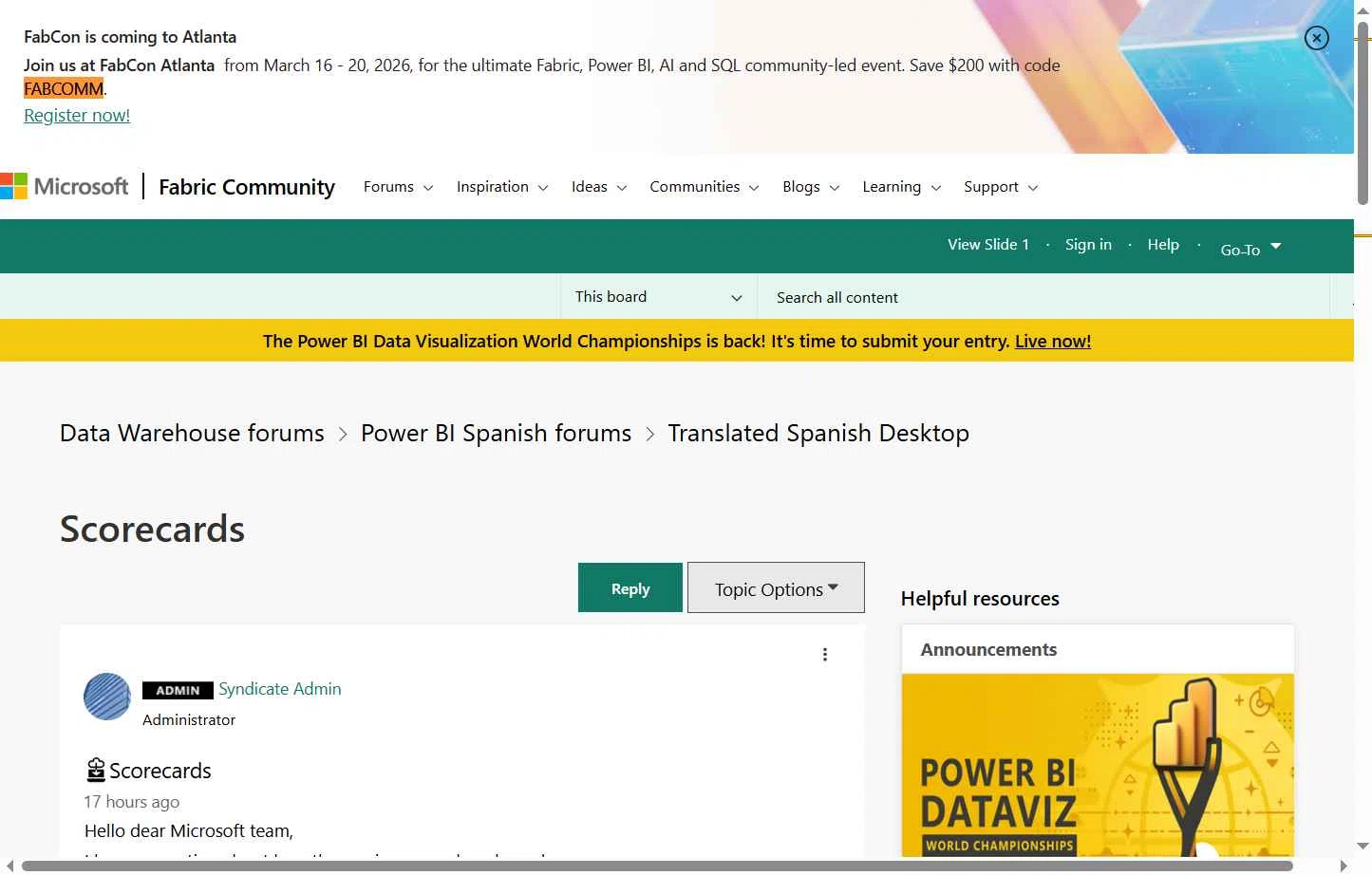
Task: Go to Translated Spanish Desktop breadcrumb
Action: [818, 433]
